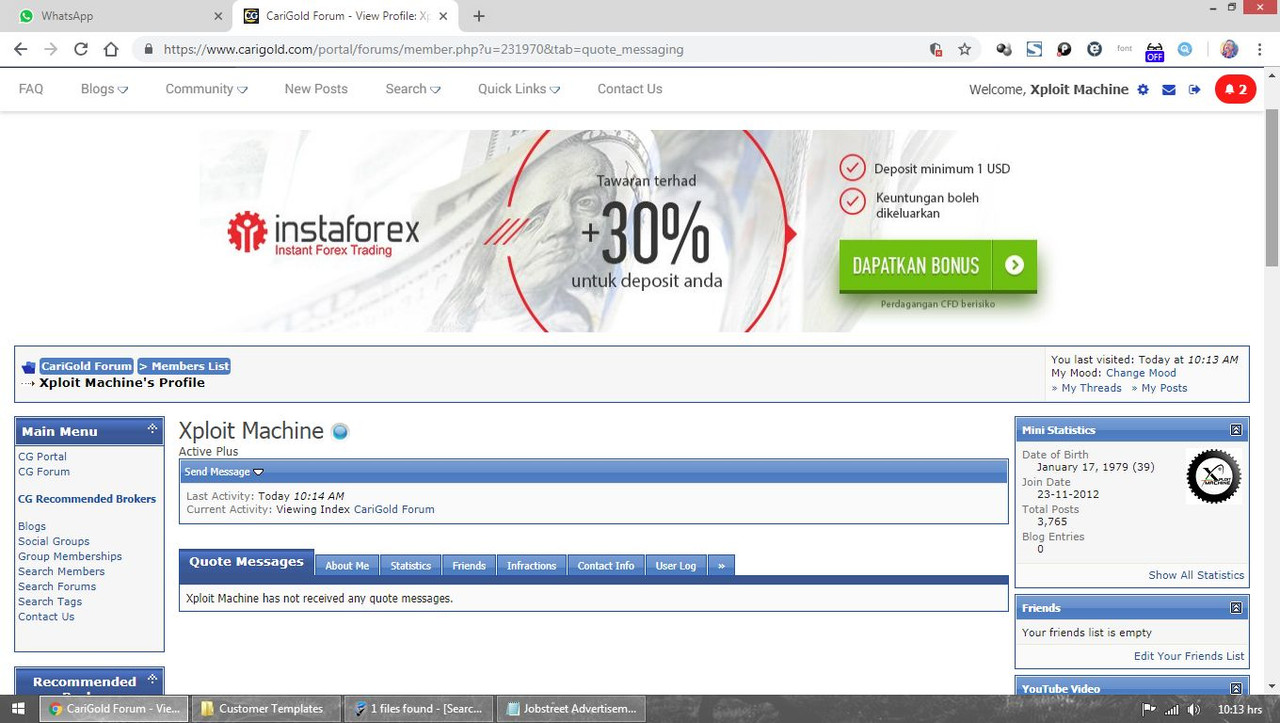Open the user settings gear icon

pos(1143,89)
